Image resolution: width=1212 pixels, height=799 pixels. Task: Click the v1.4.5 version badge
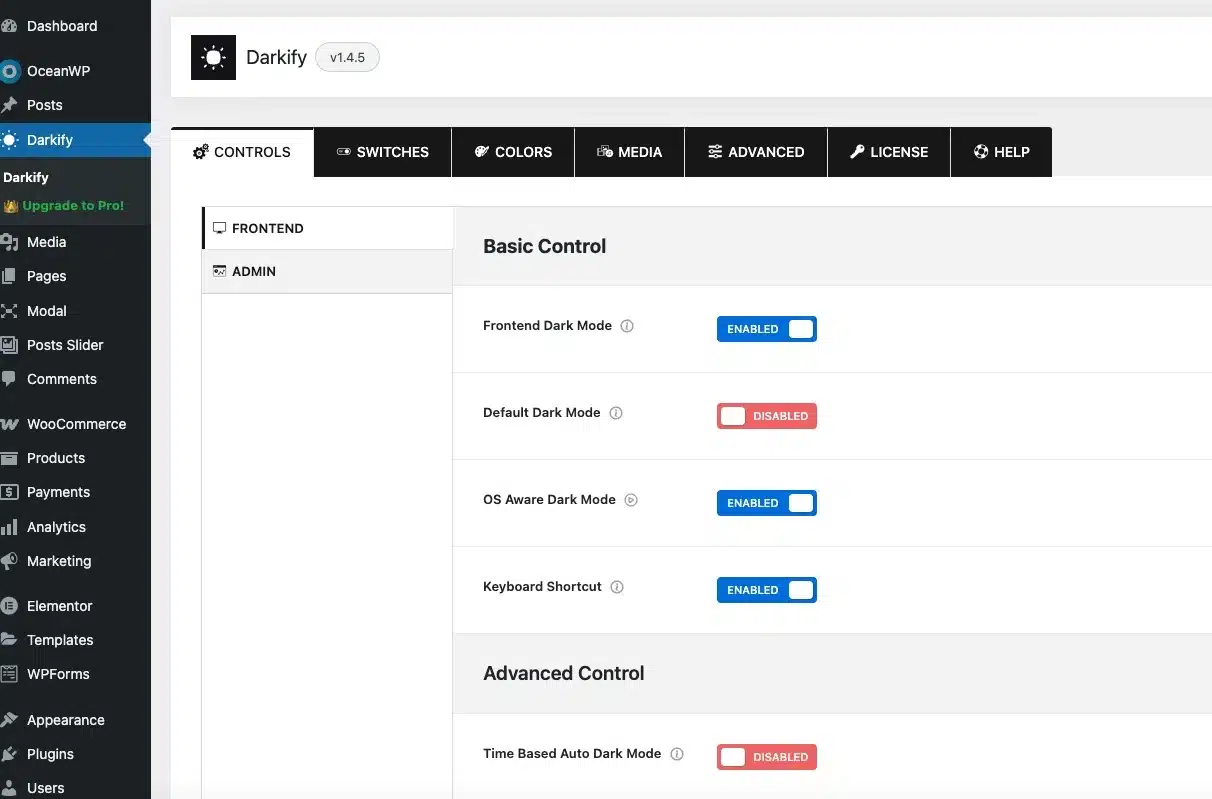347,58
